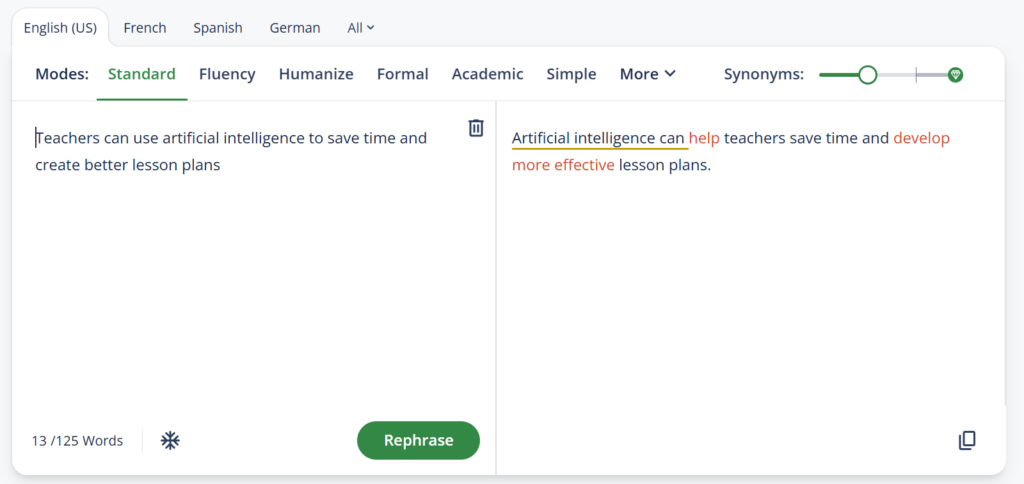The image size is (1024, 484).
Task: Click the Synonyms slider handle
Action: tap(867, 75)
